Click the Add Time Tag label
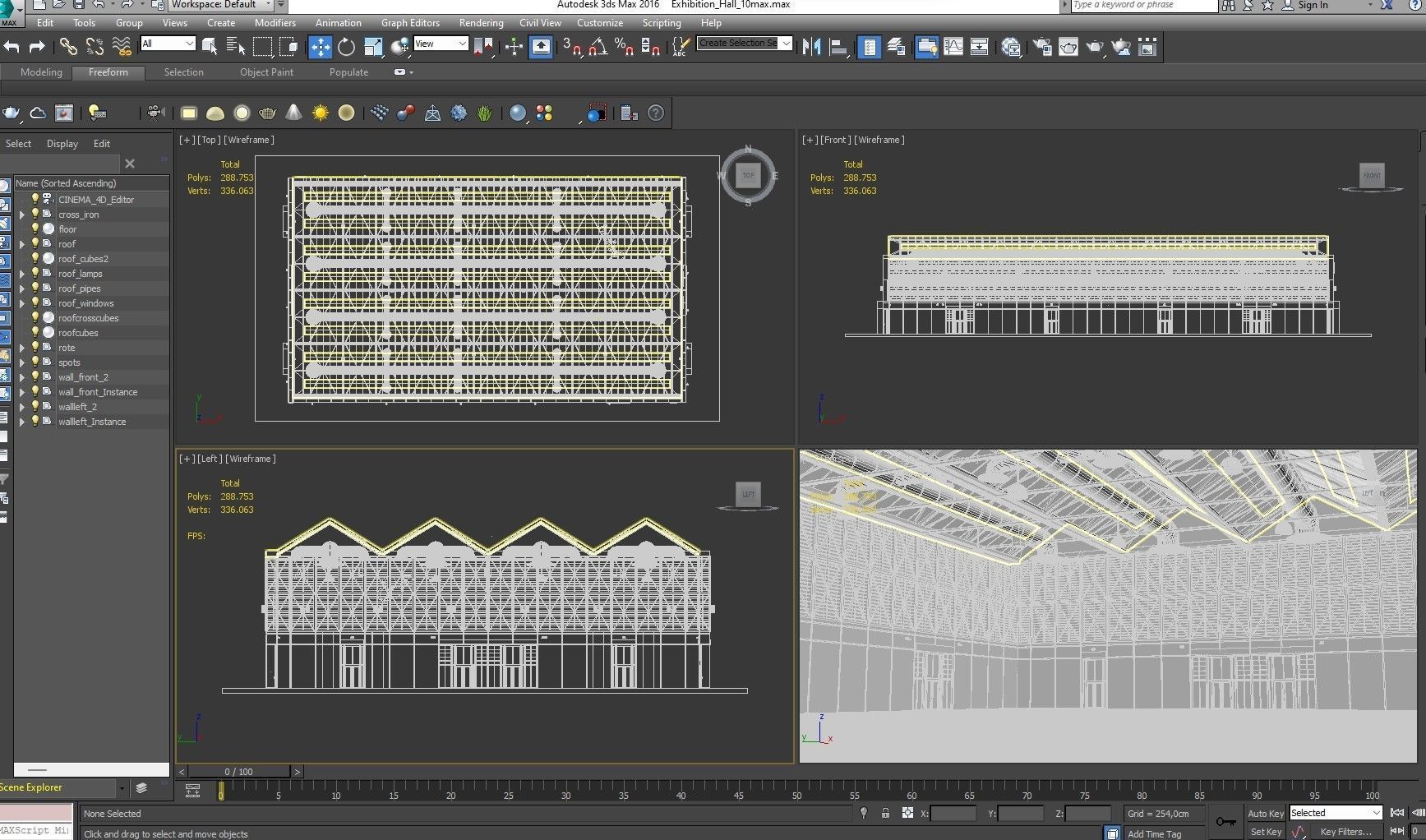The height and width of the screenshot is (840, 1426). point(1154,833)
